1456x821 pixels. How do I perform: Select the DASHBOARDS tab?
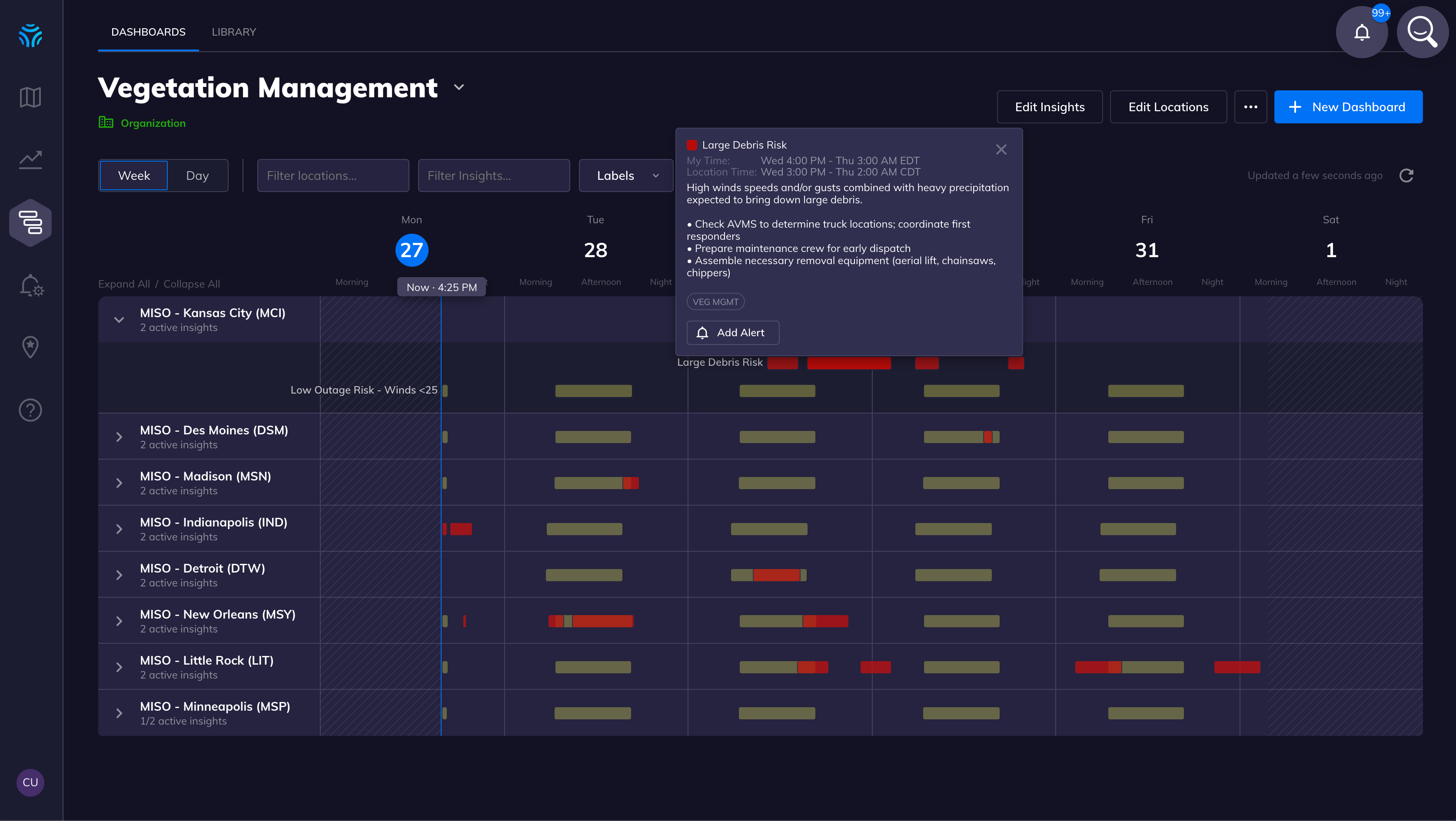point(148,32)
